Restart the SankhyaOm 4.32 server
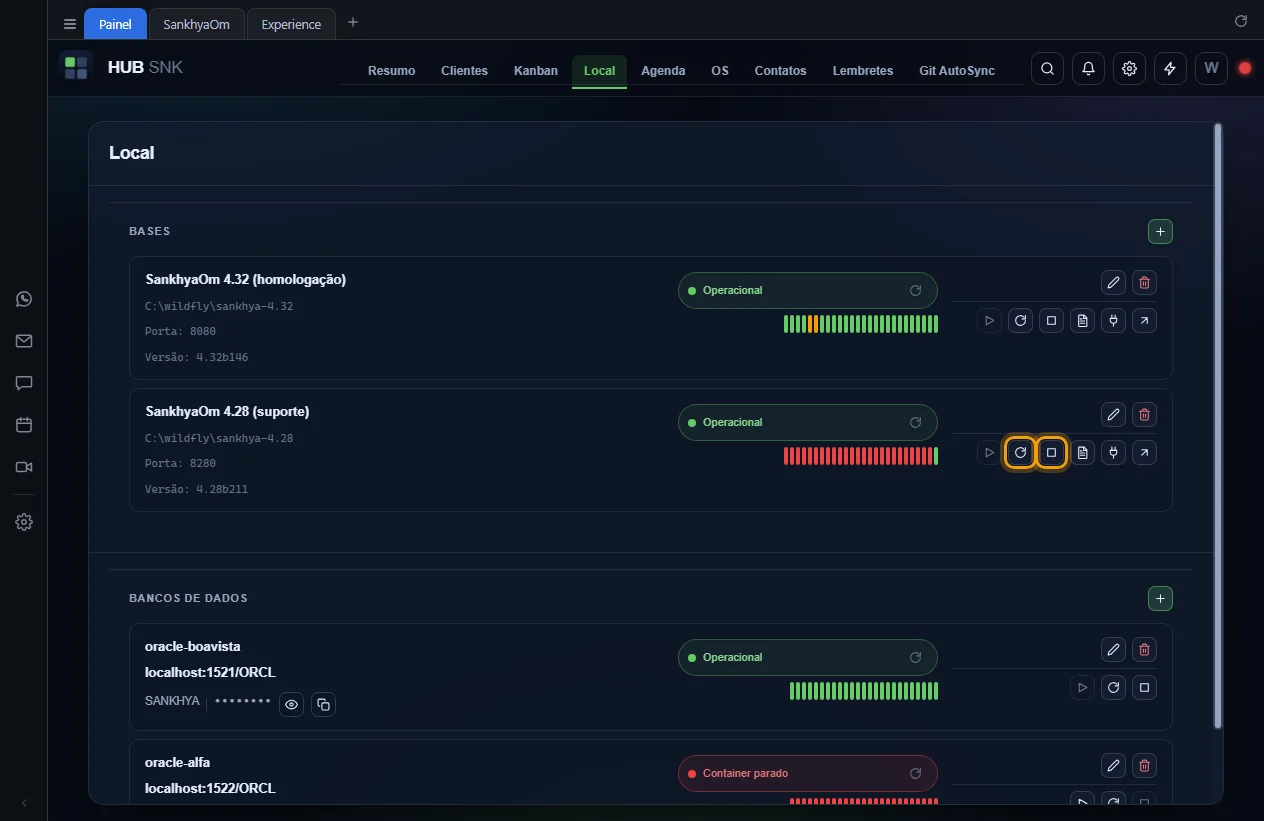 [x=1020, y=321]
